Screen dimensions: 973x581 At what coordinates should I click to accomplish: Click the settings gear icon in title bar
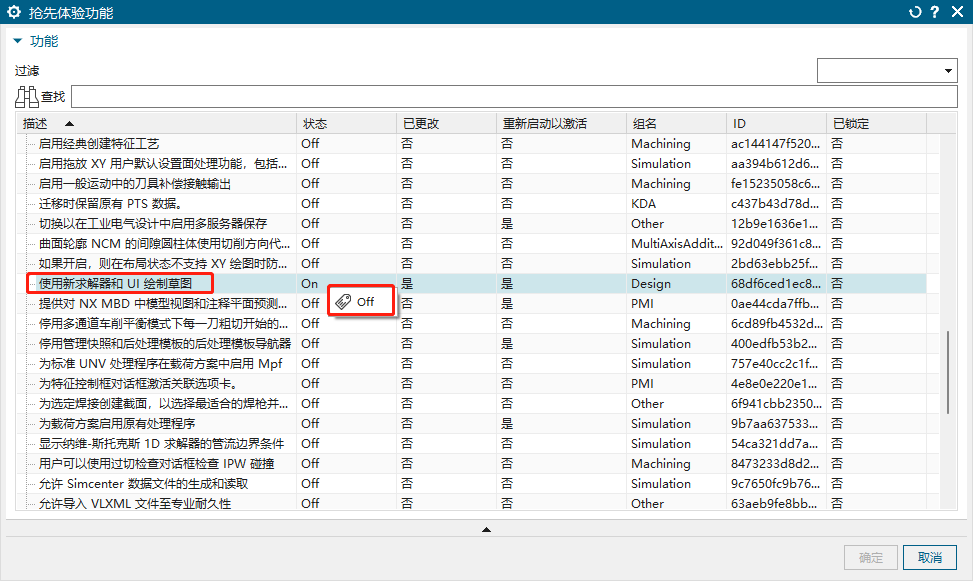pyautogui.click(x=14, y=12)
